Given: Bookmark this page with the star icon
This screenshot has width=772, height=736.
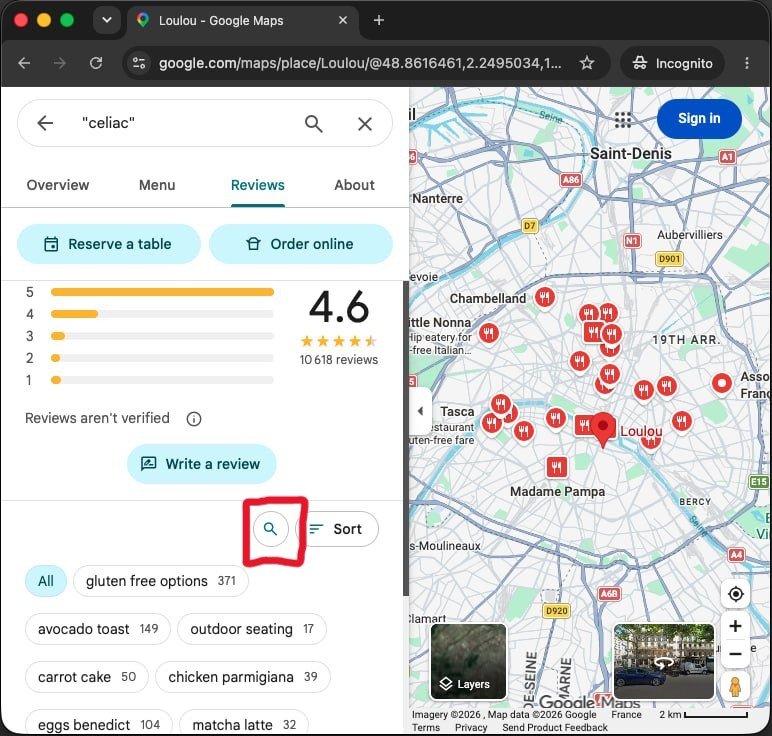Looking at the screenshot, I should click(586, 63).
